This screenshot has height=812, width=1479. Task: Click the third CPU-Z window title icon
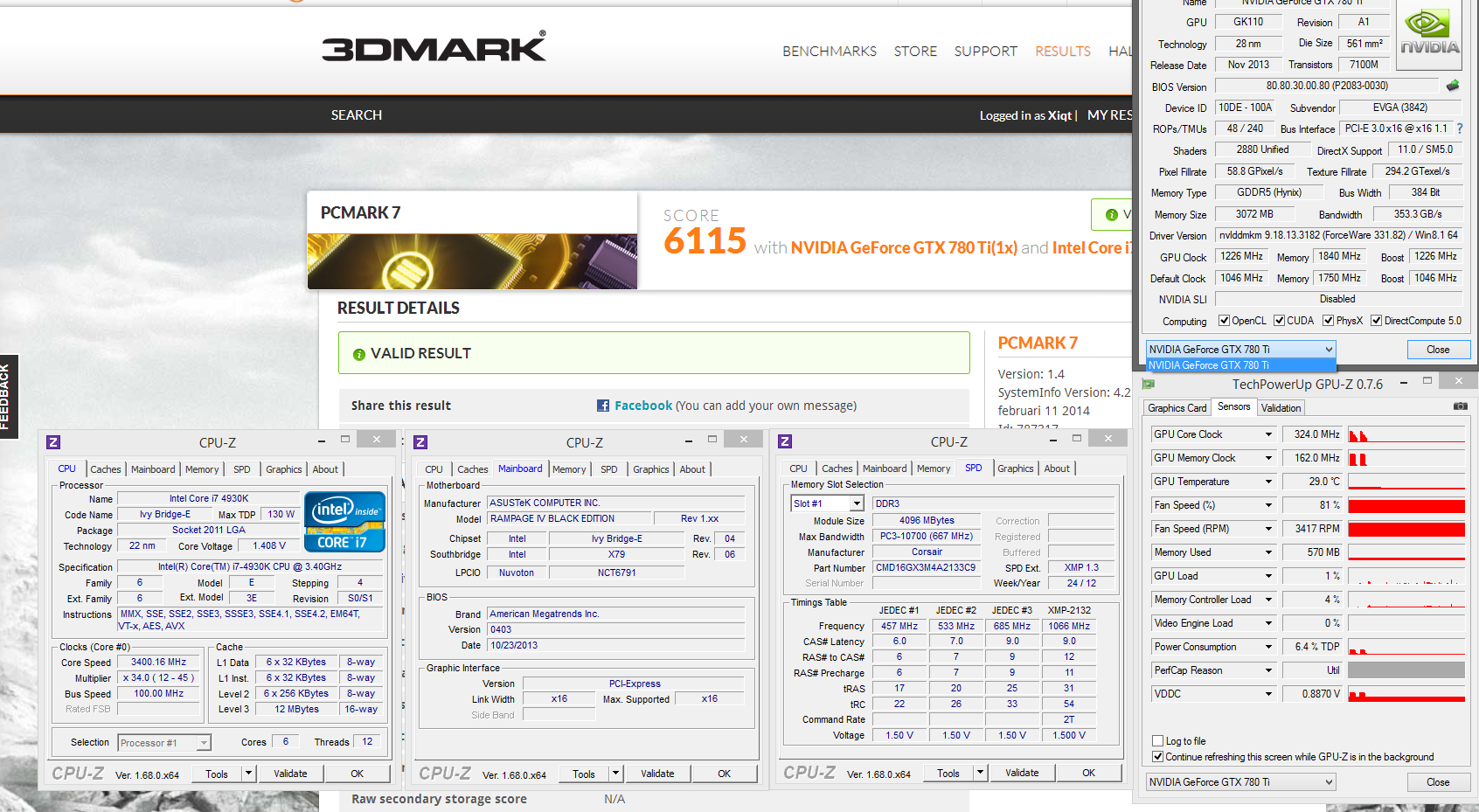tap(785, 441)
